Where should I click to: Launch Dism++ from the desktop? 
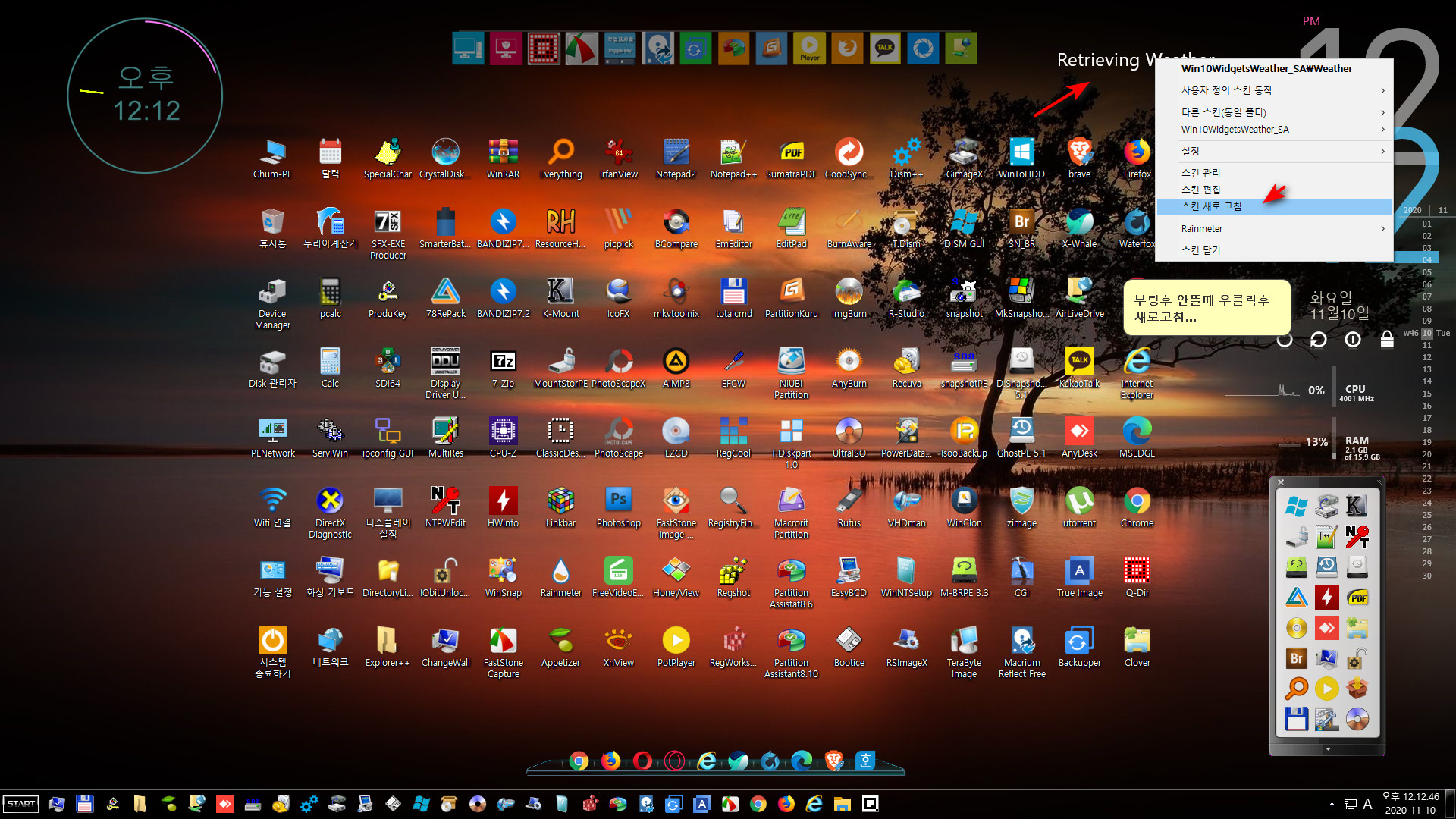(906, 158)
